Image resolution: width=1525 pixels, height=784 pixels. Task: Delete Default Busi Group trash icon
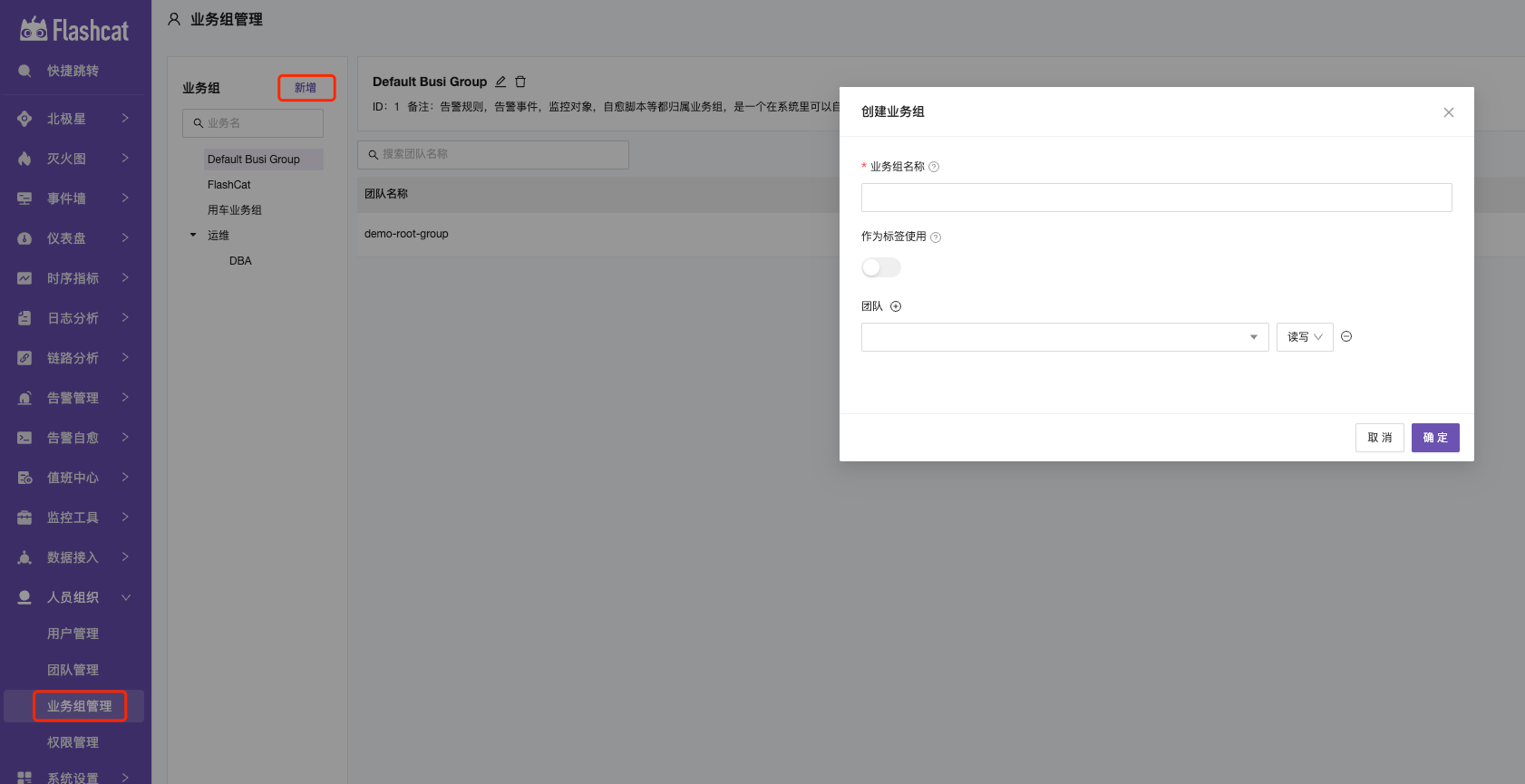click(x=520, y=82)
